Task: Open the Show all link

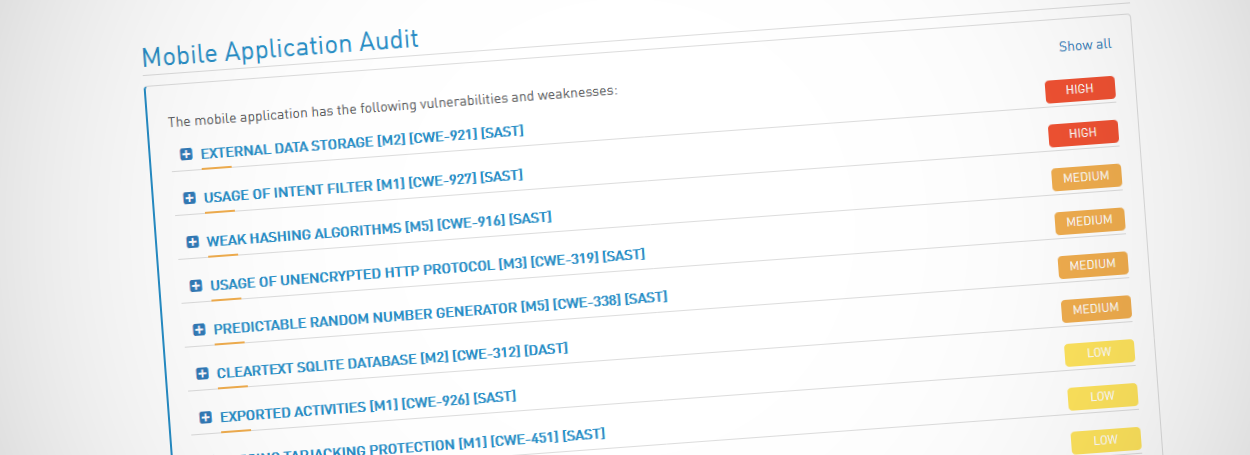Action: 1085,45
